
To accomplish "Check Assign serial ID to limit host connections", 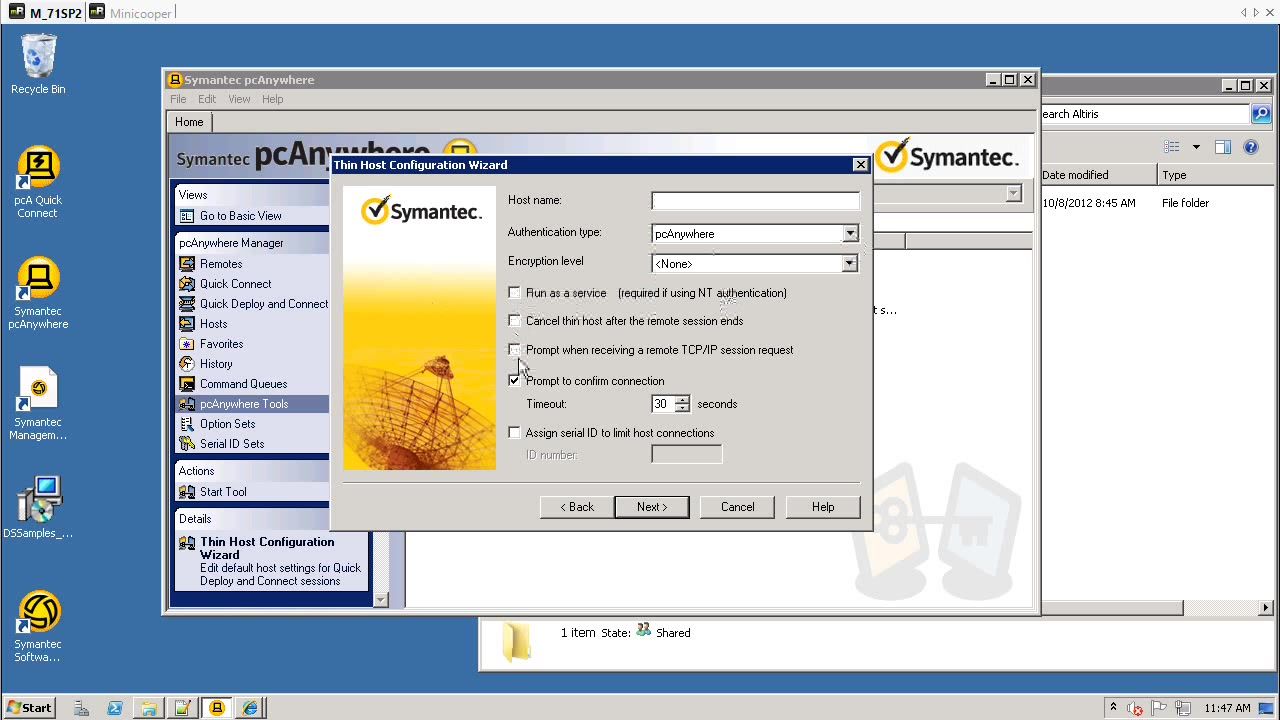I will [x=514, y=432].
